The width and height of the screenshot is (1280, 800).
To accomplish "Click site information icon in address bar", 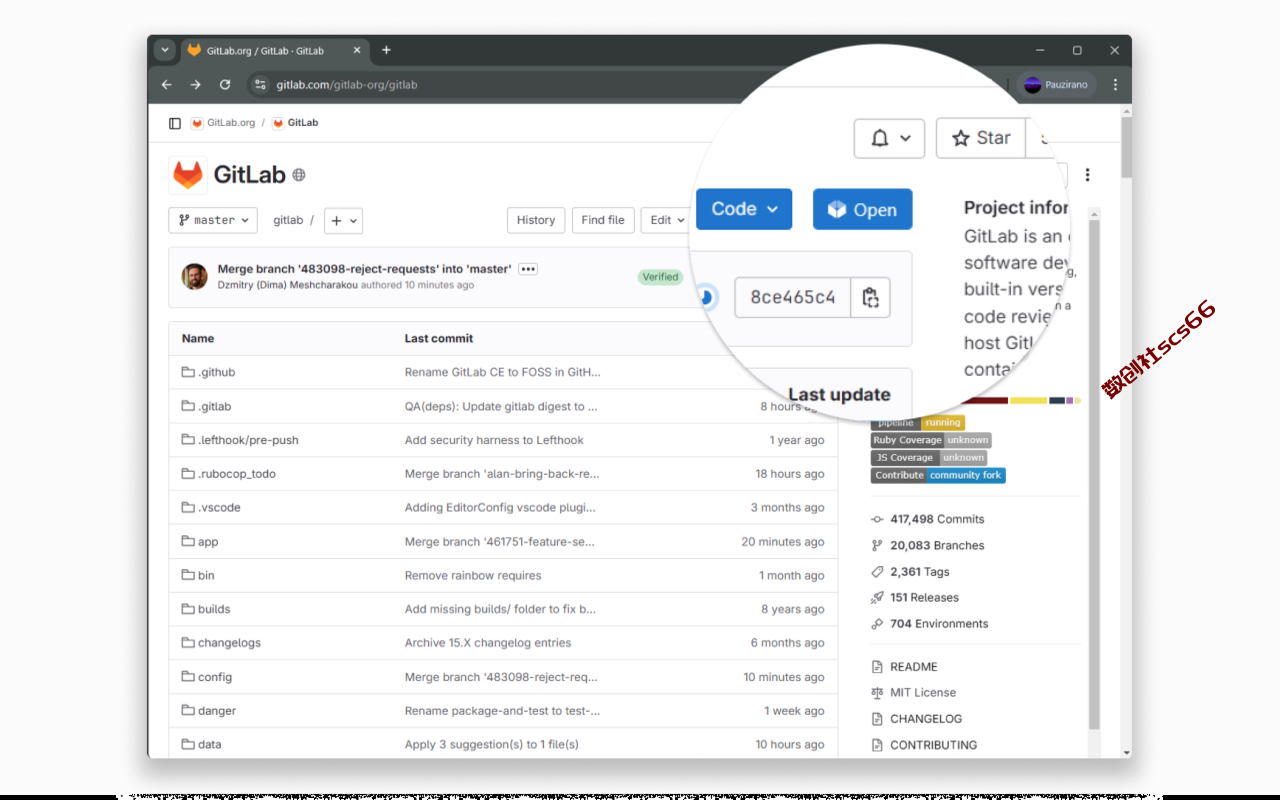I will pyautogui.click(x=260, y=85).
